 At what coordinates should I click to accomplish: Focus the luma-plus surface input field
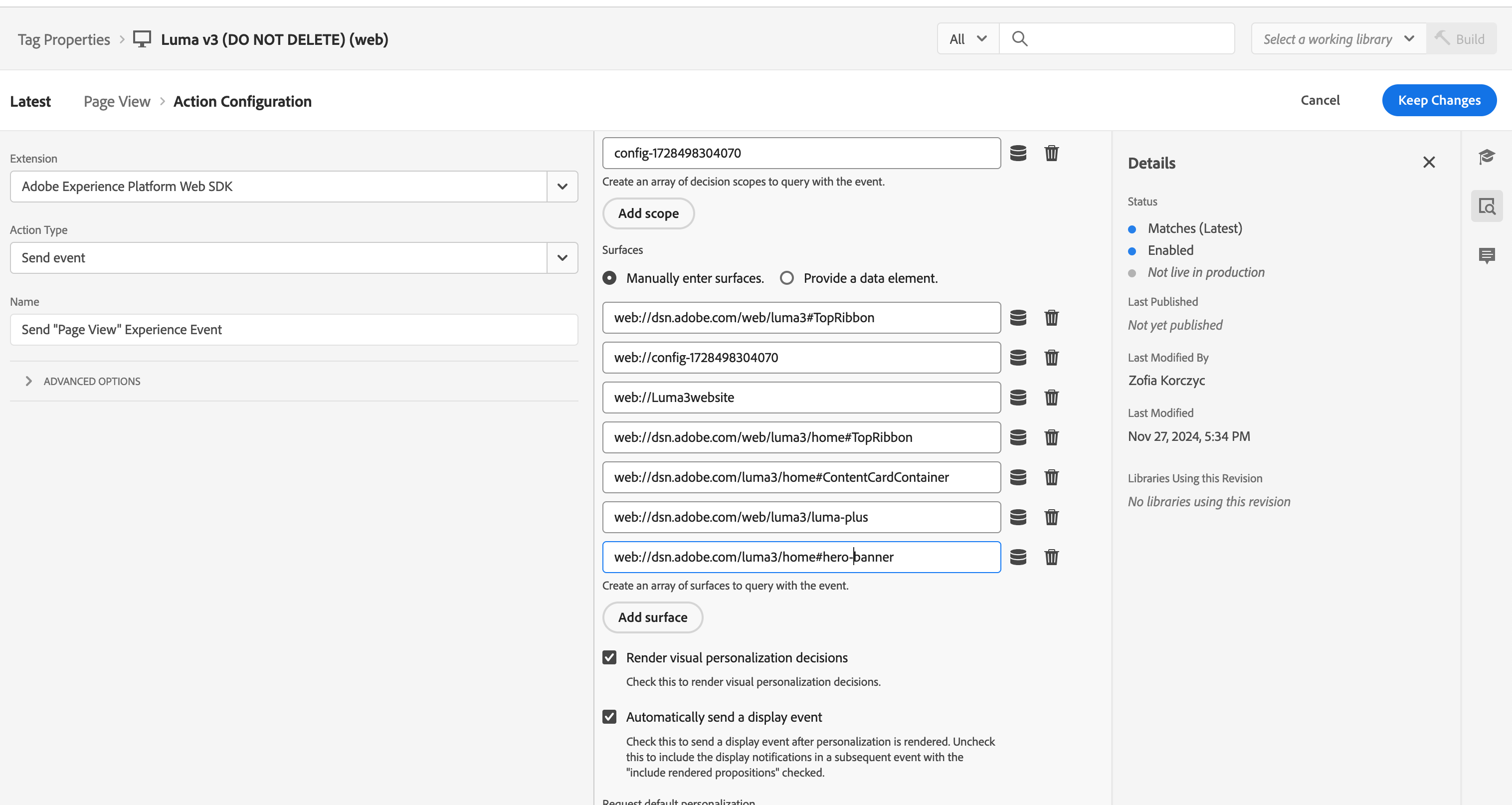801,517
